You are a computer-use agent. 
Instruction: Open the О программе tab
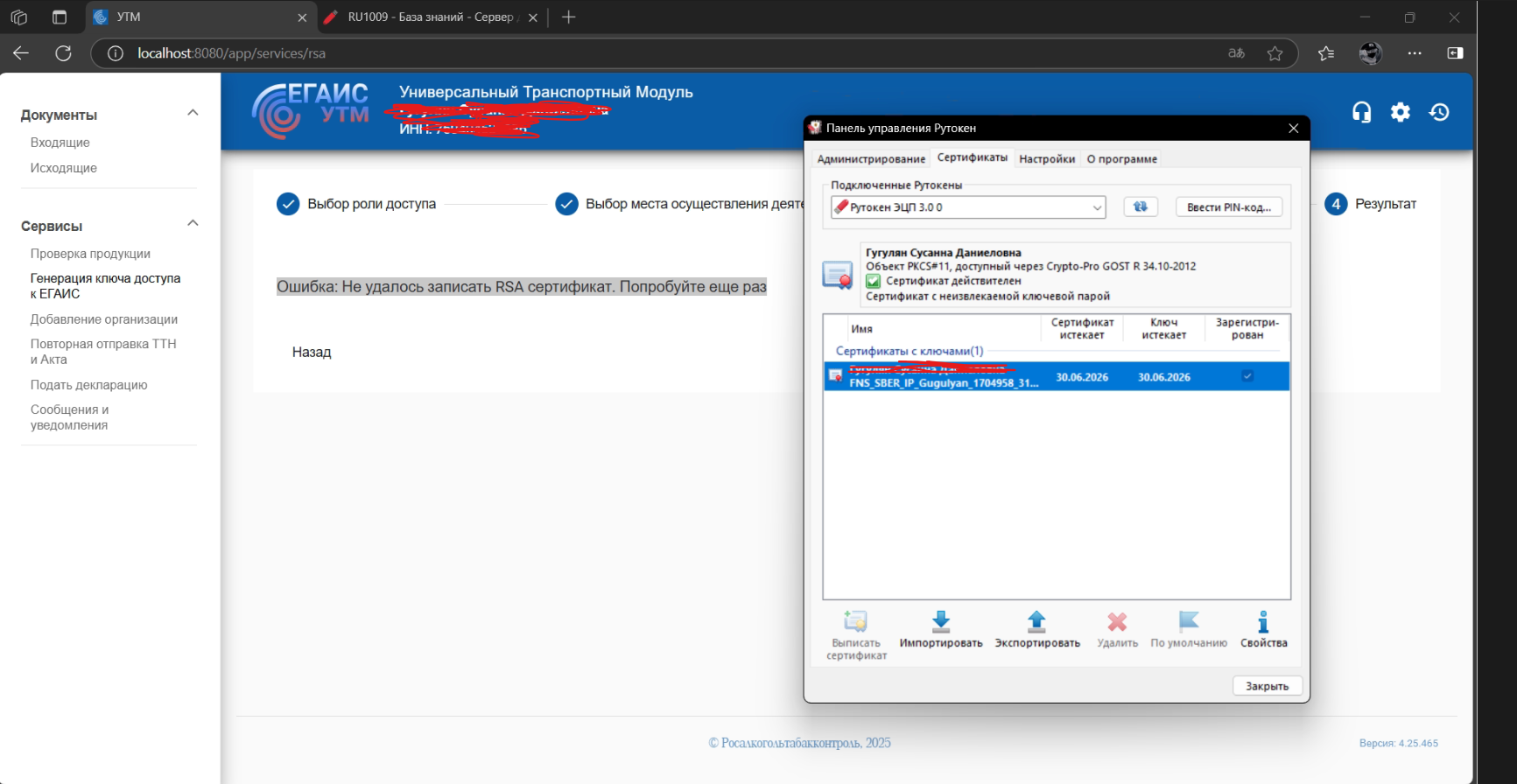1121,159
